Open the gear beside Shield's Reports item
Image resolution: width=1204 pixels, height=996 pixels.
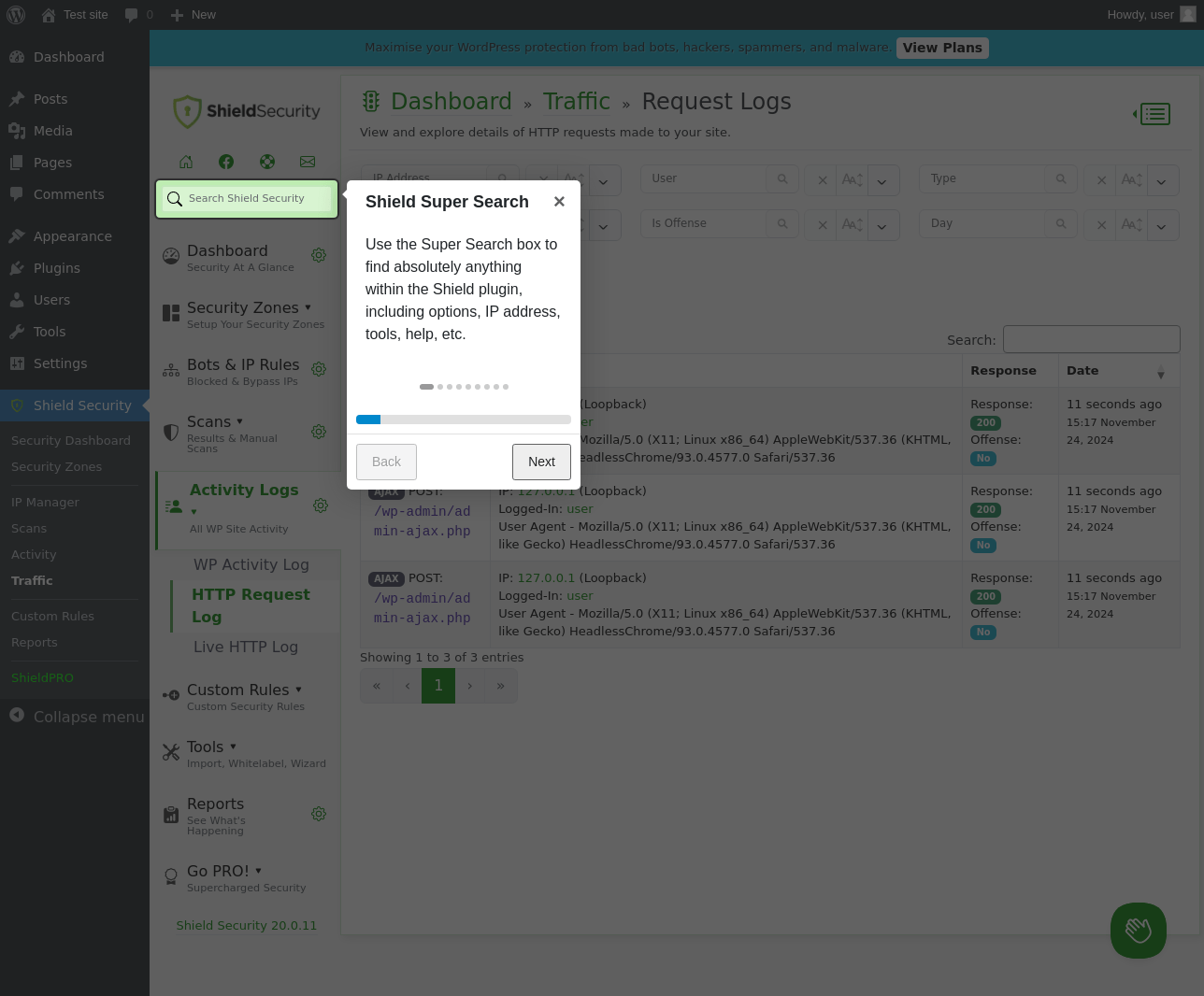pos(319,814)
